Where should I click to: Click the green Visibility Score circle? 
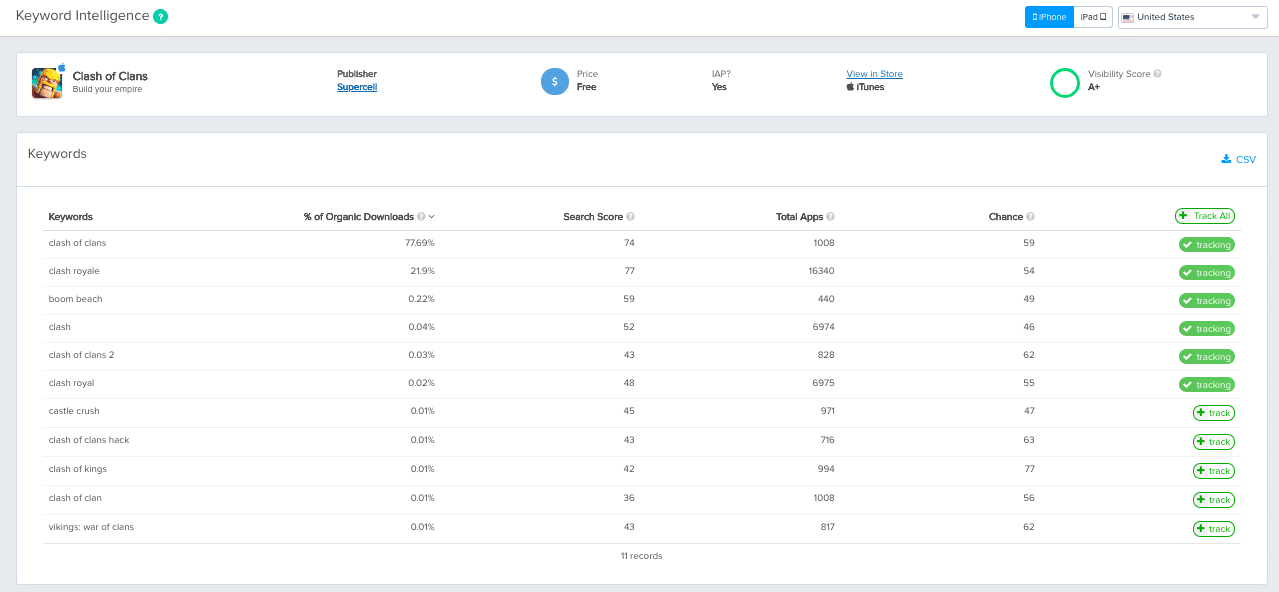click(1064, 82)
